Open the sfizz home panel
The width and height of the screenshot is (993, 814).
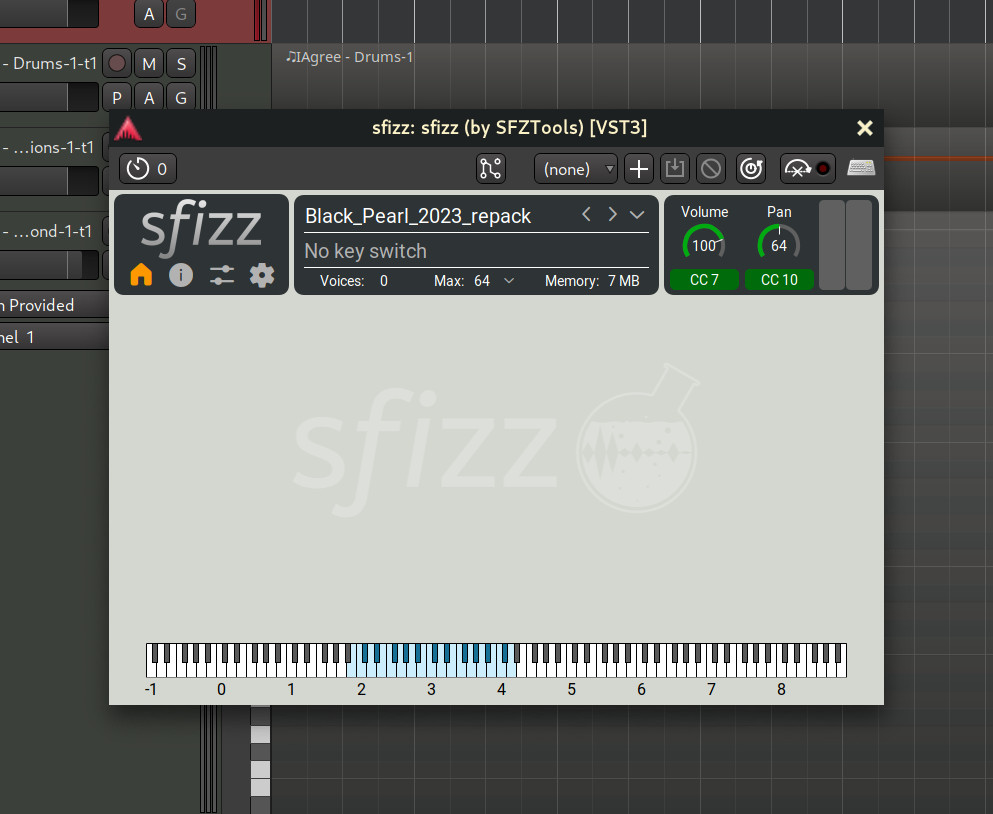pyautogui.click(x=141, y=275)
